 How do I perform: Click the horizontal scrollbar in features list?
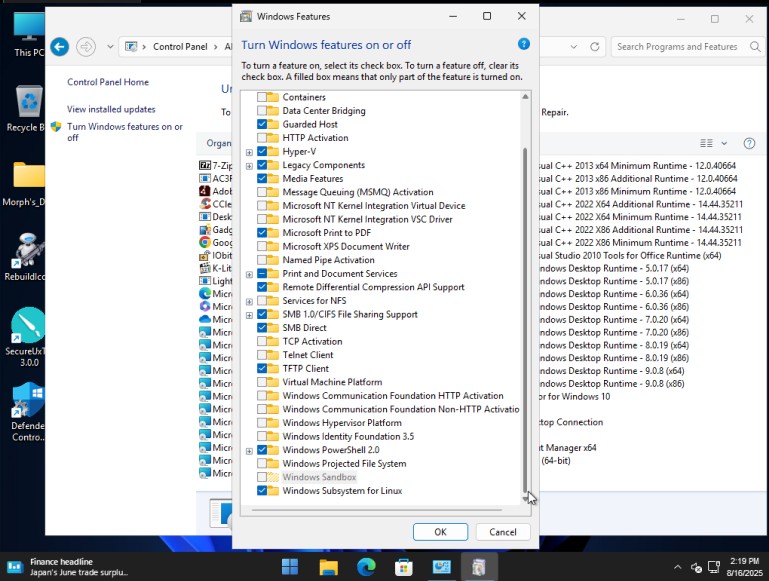(377, 510)
